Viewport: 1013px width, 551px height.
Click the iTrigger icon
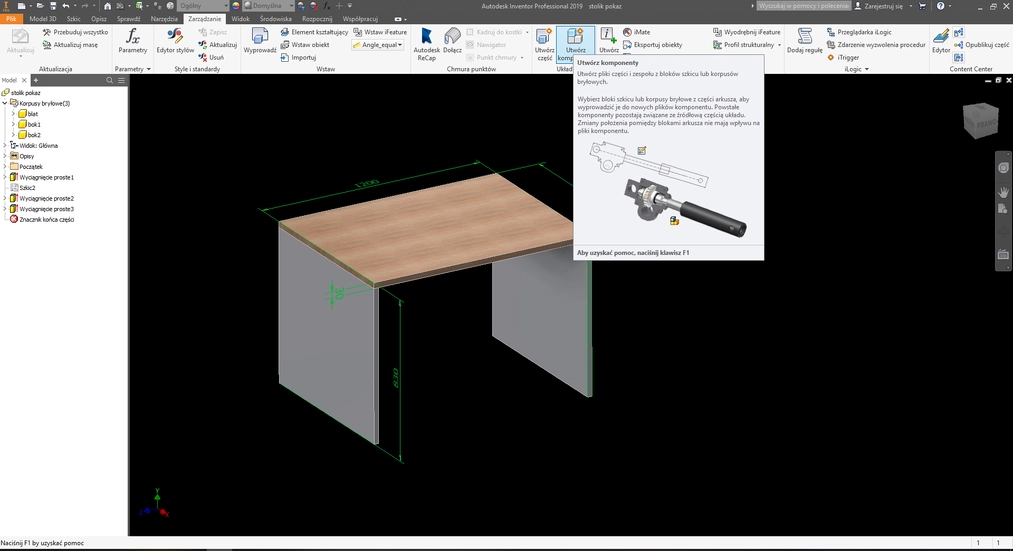(831, 57)
